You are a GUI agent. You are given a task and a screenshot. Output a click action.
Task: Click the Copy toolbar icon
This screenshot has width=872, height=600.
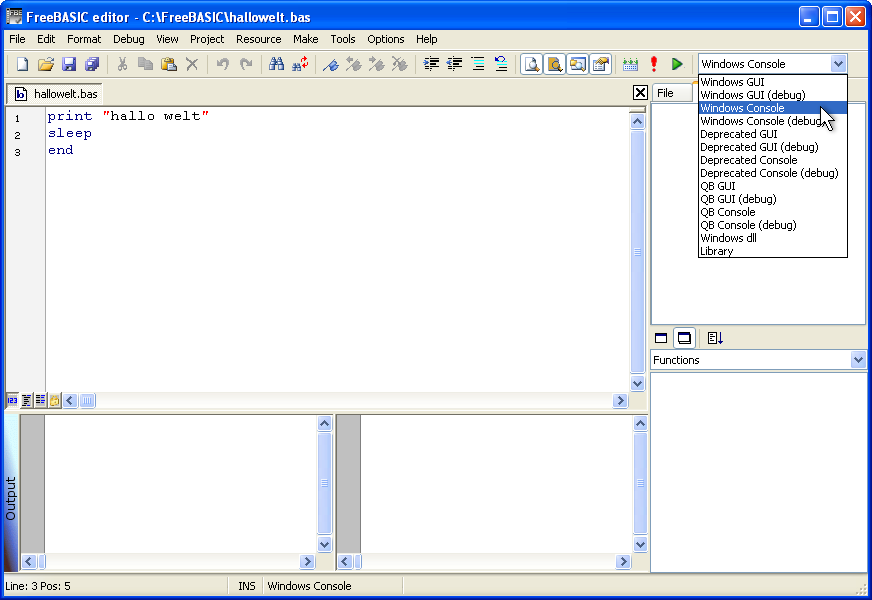click(145, 64)
